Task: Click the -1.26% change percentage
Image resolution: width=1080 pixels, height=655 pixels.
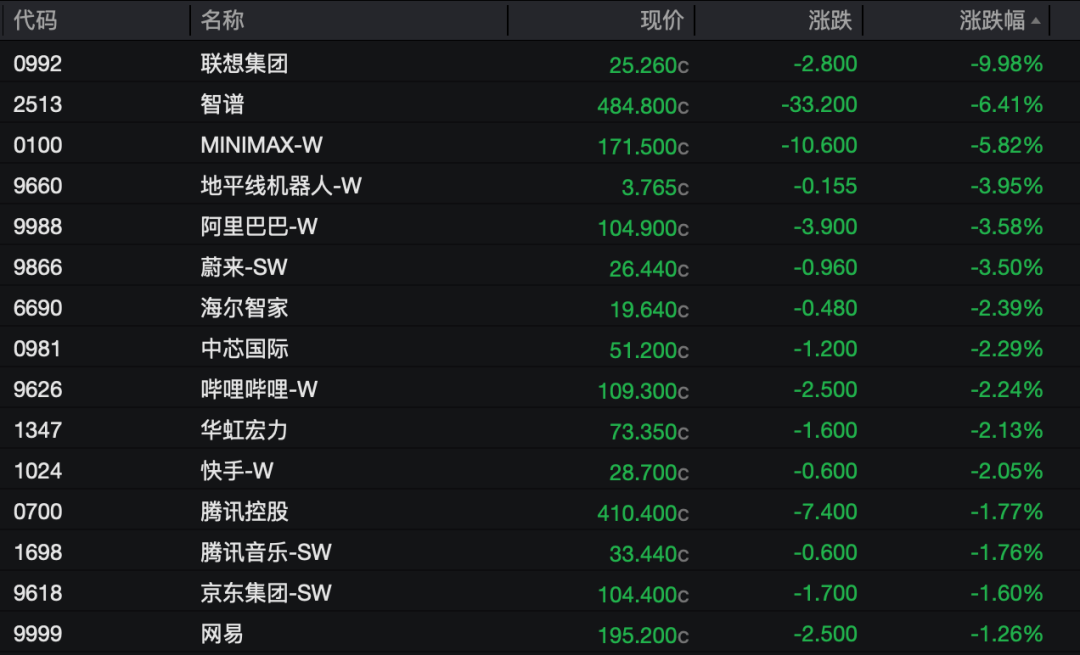Action: 1006,633
